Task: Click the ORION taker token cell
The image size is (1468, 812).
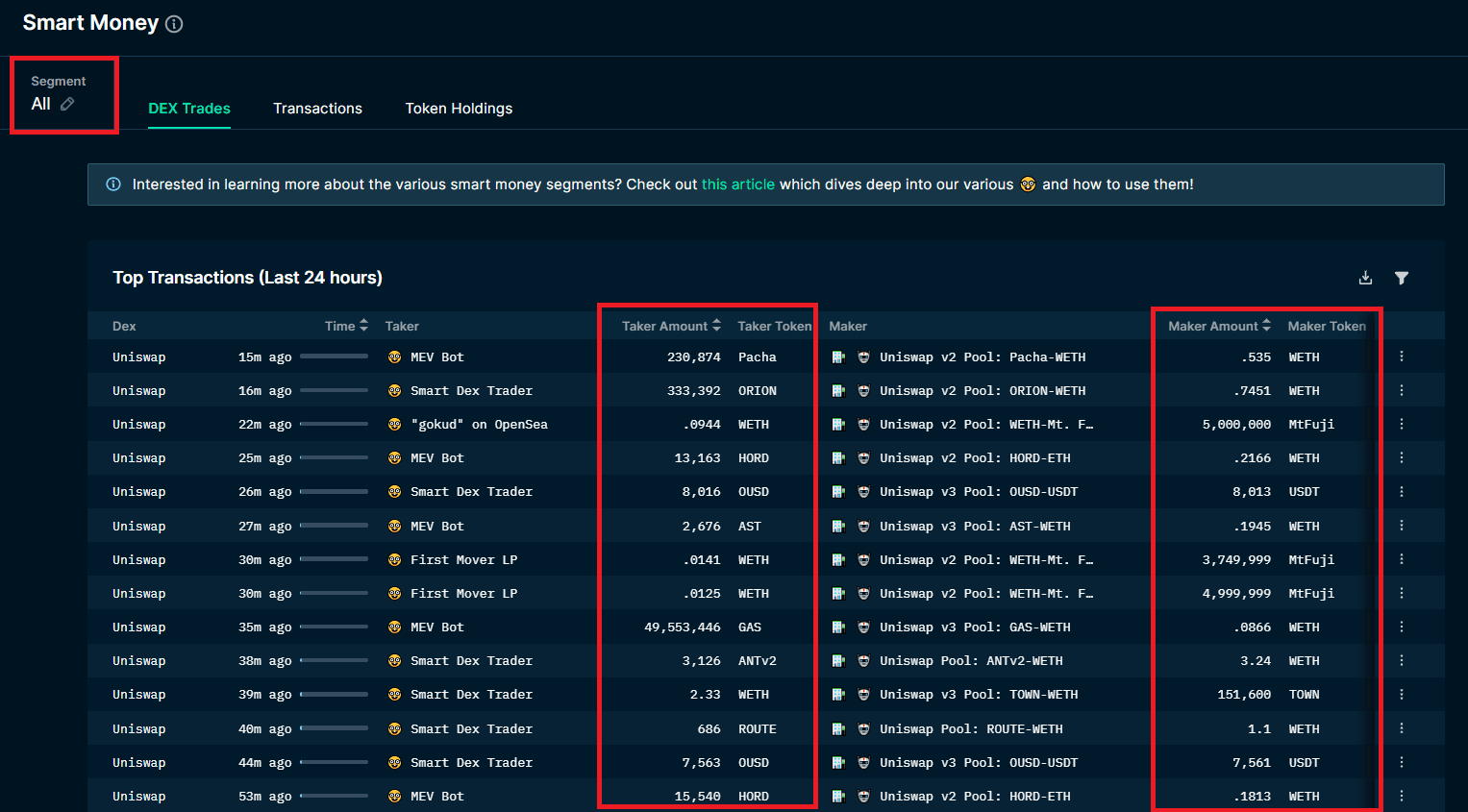Action: (x=758, y=390)
